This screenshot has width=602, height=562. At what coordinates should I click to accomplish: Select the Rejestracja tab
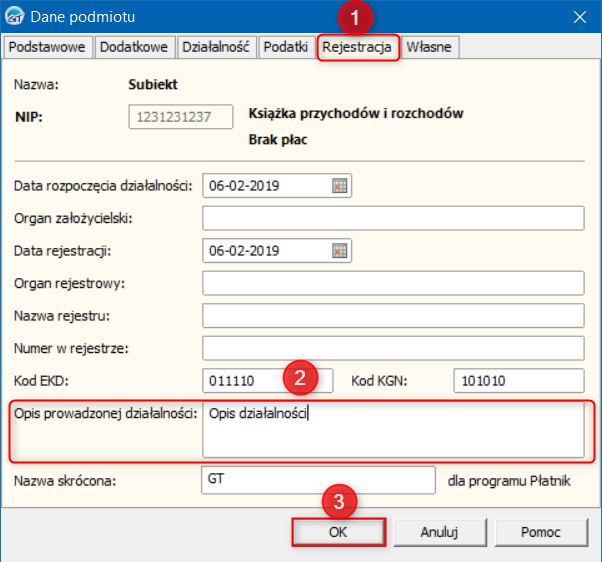click(357, 47)
